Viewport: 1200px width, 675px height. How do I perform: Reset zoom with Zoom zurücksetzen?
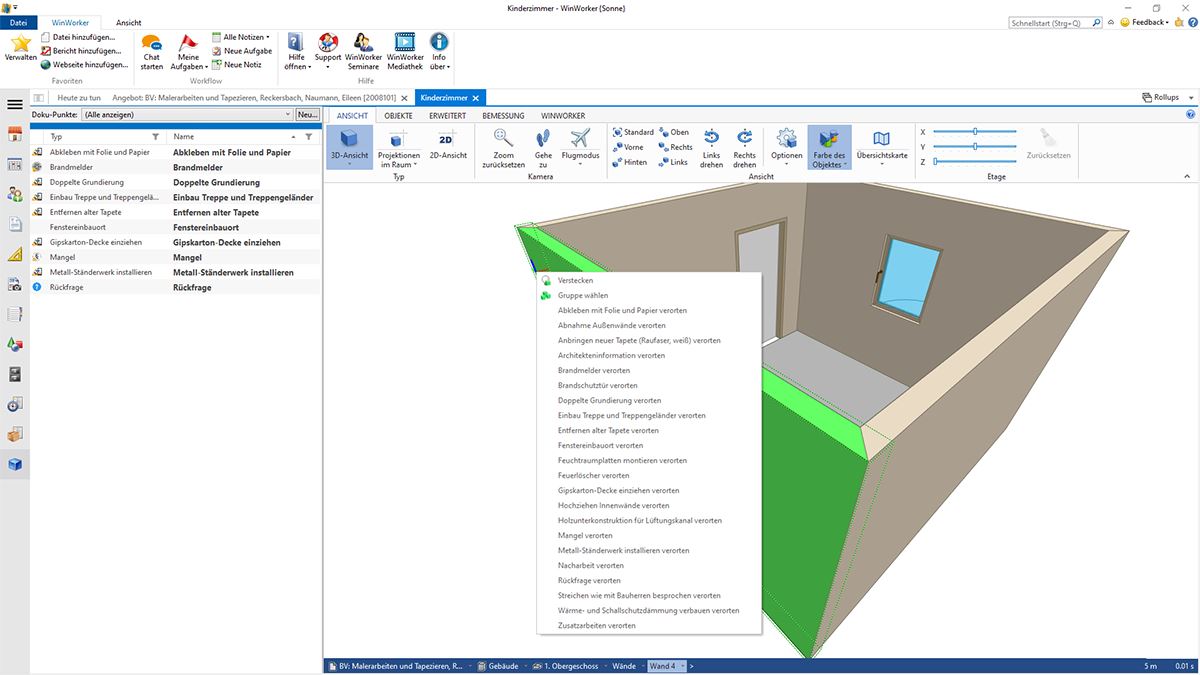[503, 148]
